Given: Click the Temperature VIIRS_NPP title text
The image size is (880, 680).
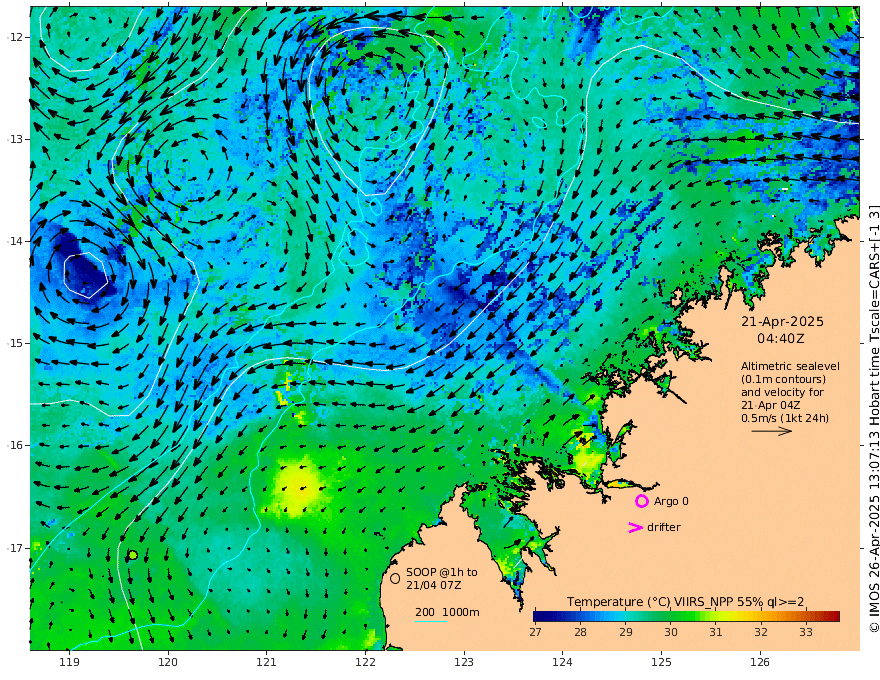Looking at the screenshot, I should point(685,602).
